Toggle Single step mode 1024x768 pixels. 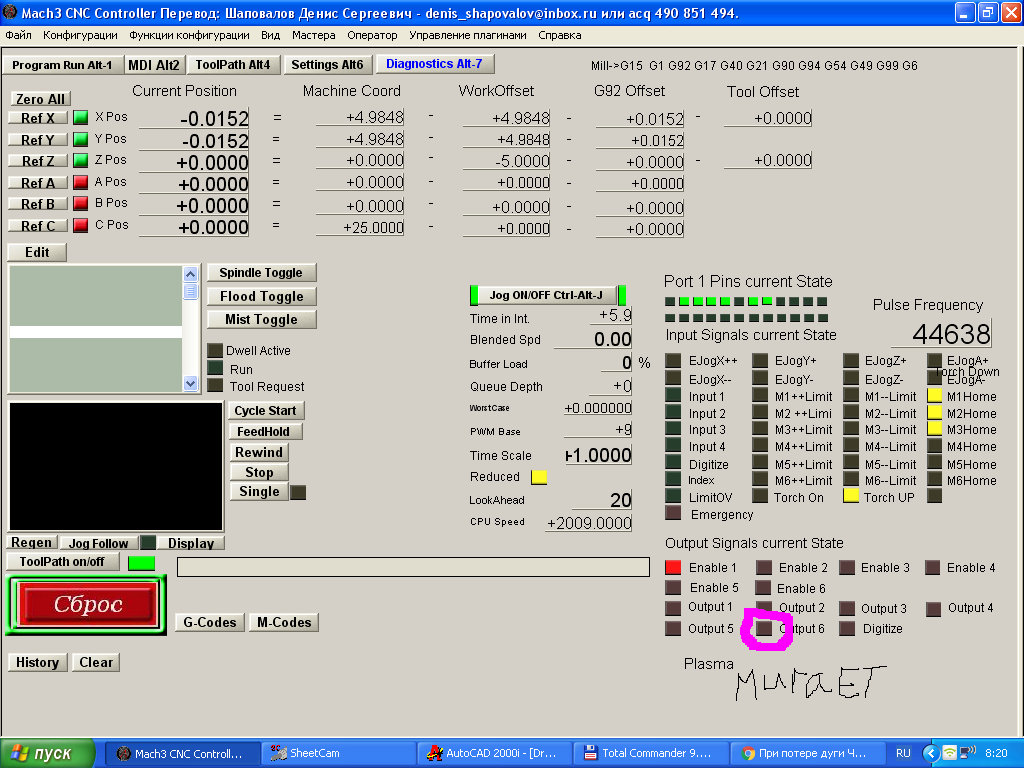pos(259,492)
